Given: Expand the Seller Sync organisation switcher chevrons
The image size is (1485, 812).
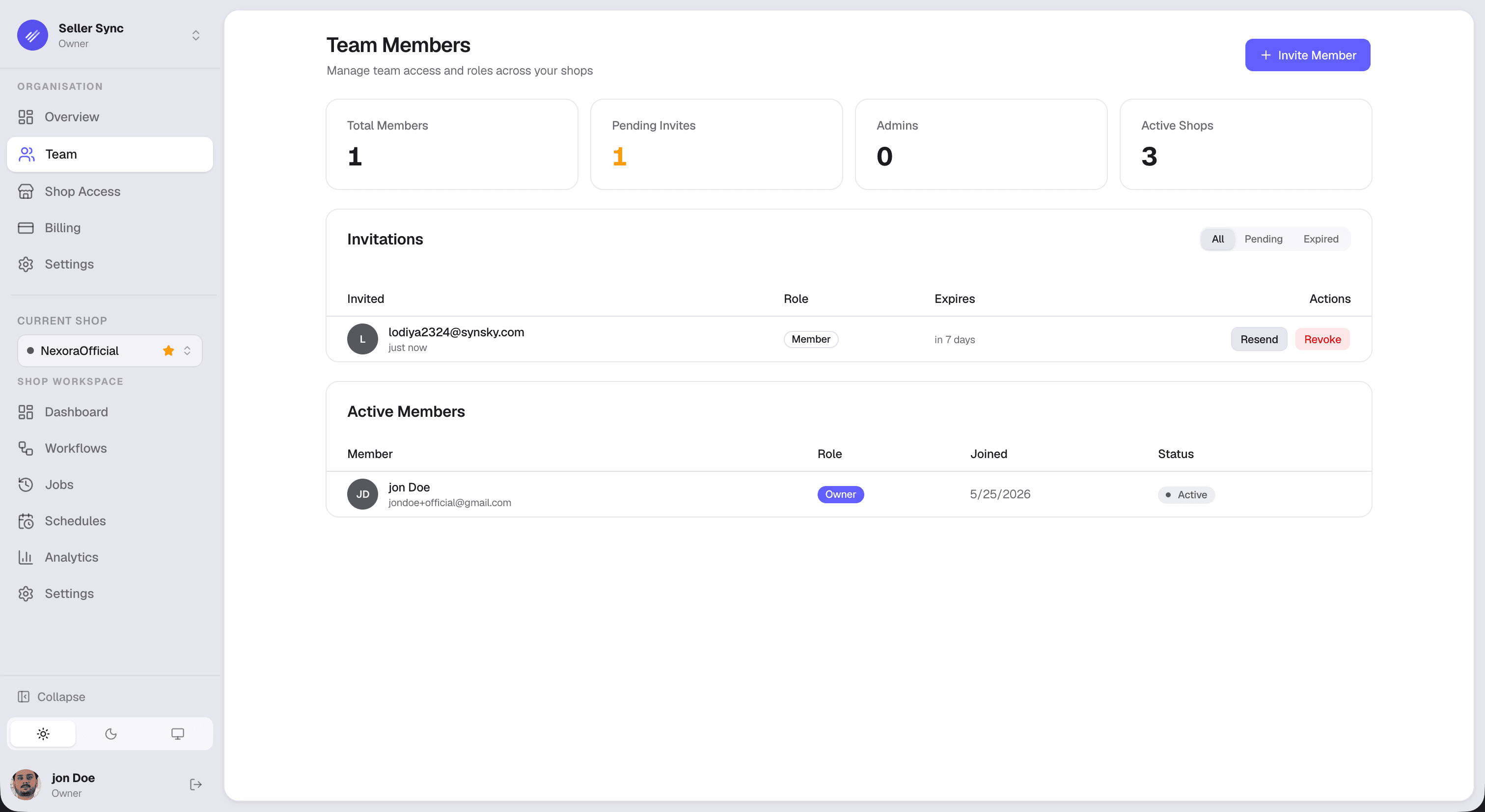Looking at the screenshot, I should click(x=196, y=35).
